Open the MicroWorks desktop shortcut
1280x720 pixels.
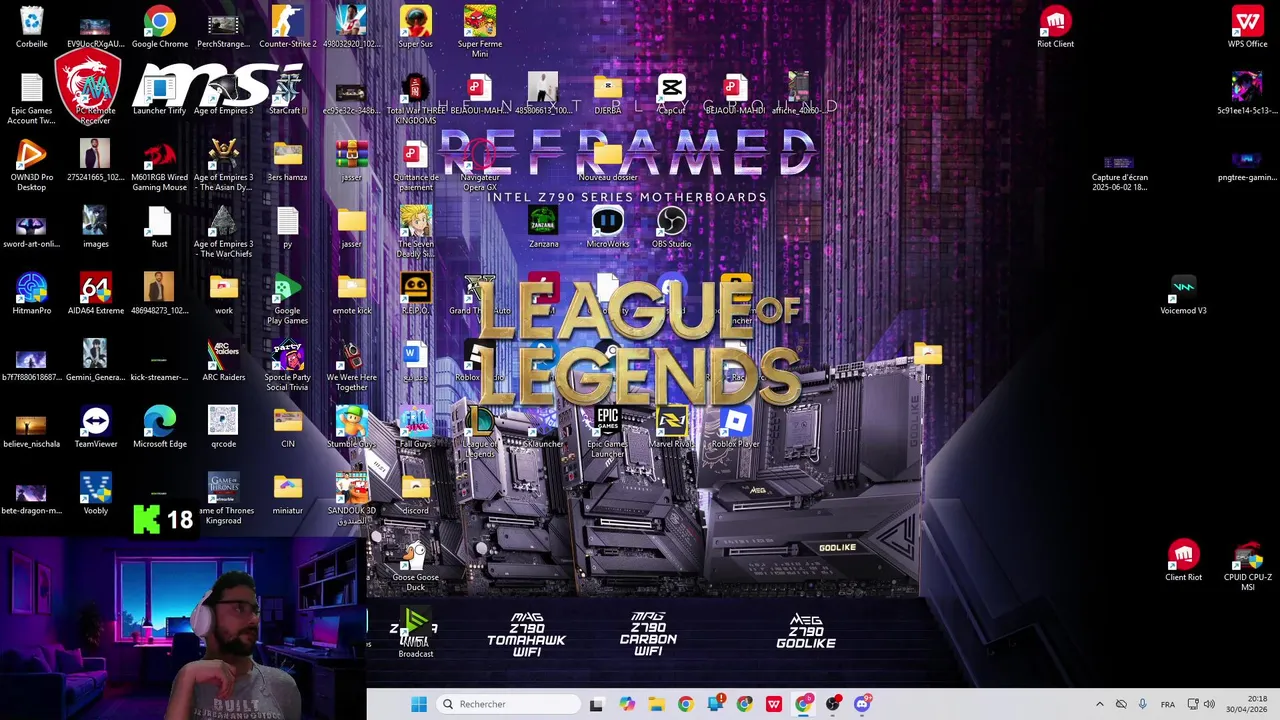coord(608,228)
